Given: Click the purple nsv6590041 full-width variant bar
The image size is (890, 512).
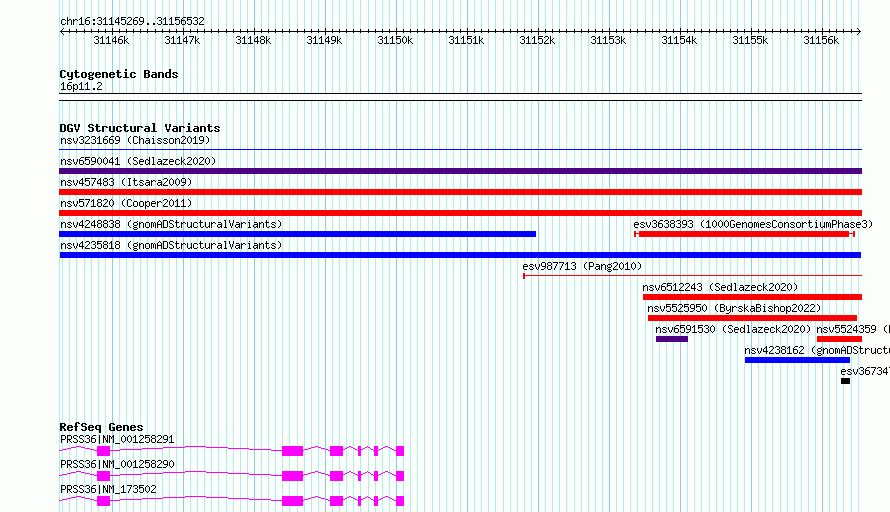Looking at the screenshot, I should pyautogui.click(x=460, y=171).
